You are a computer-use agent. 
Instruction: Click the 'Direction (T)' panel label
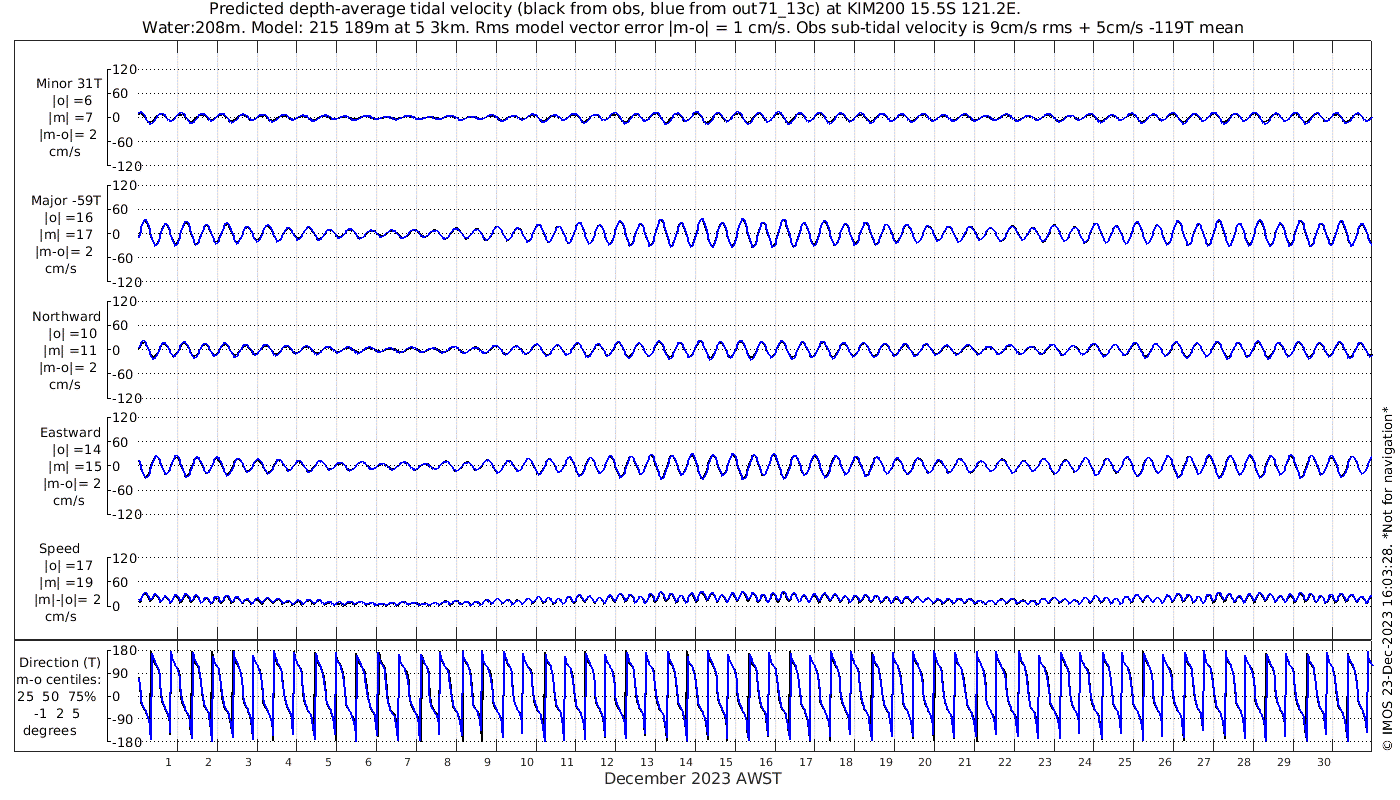[x=61, y=662]
